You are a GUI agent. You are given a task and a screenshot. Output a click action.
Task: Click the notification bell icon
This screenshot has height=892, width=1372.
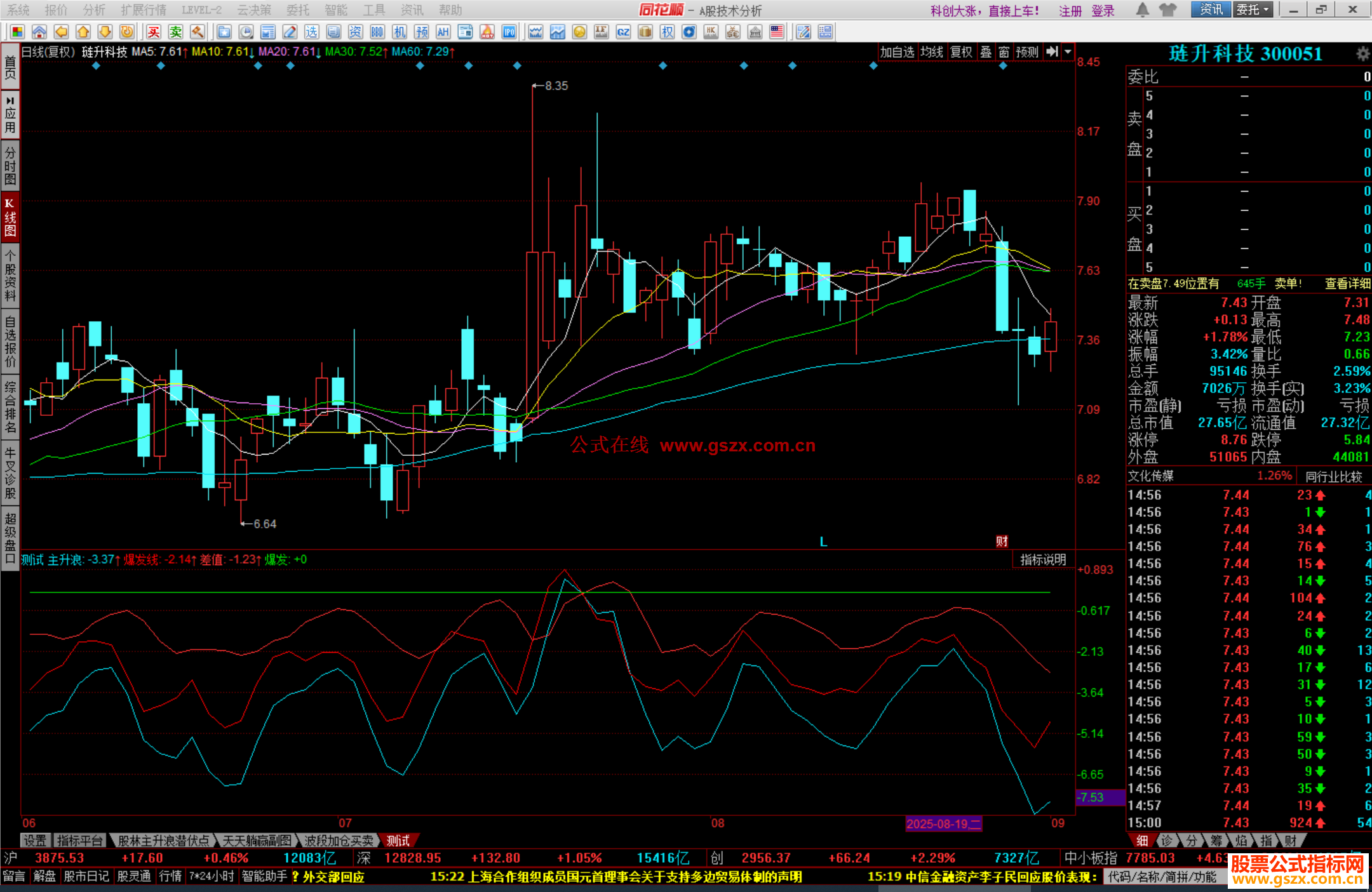[x=1142, y=10]
